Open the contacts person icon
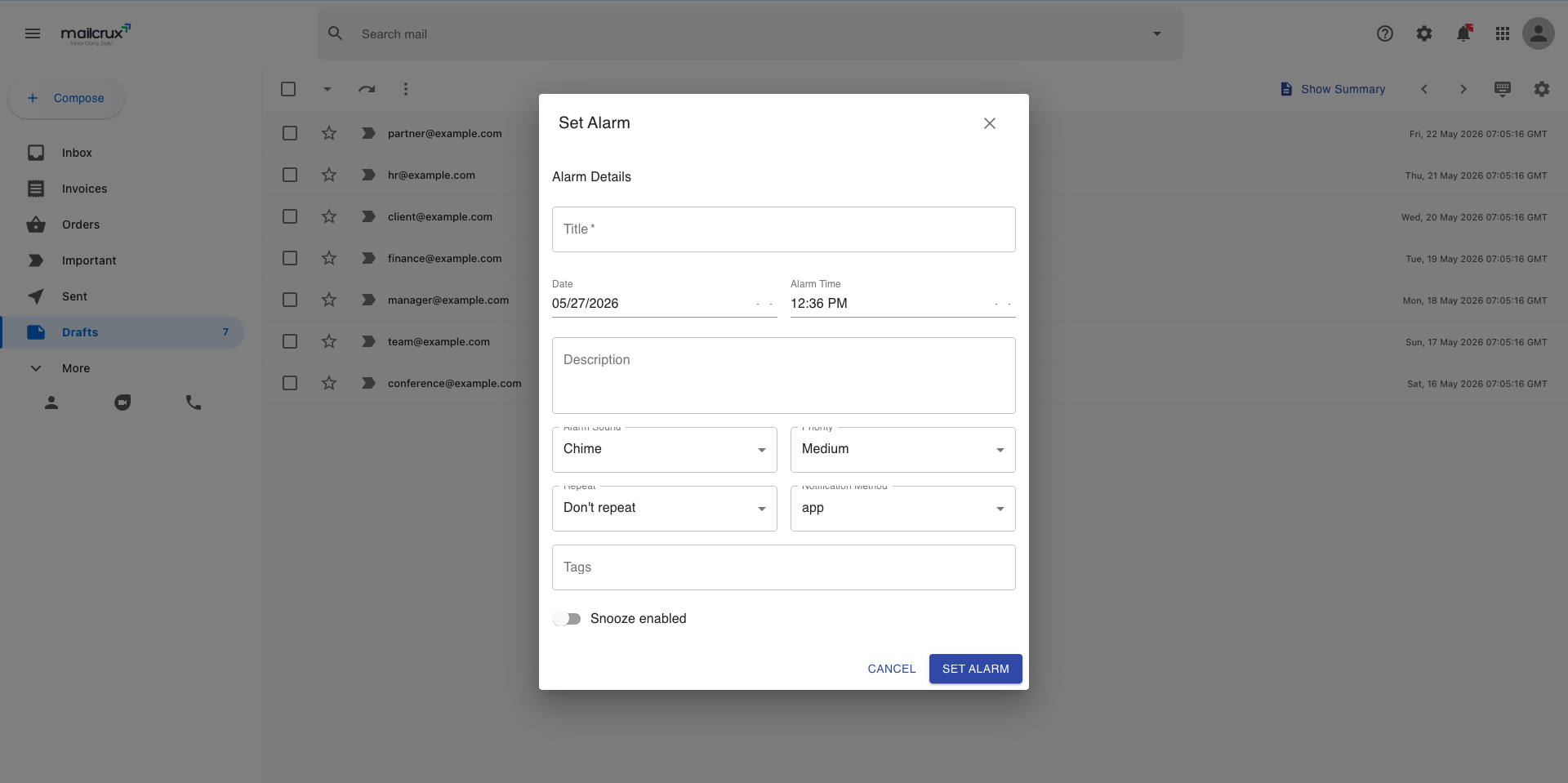 [51, 403]
